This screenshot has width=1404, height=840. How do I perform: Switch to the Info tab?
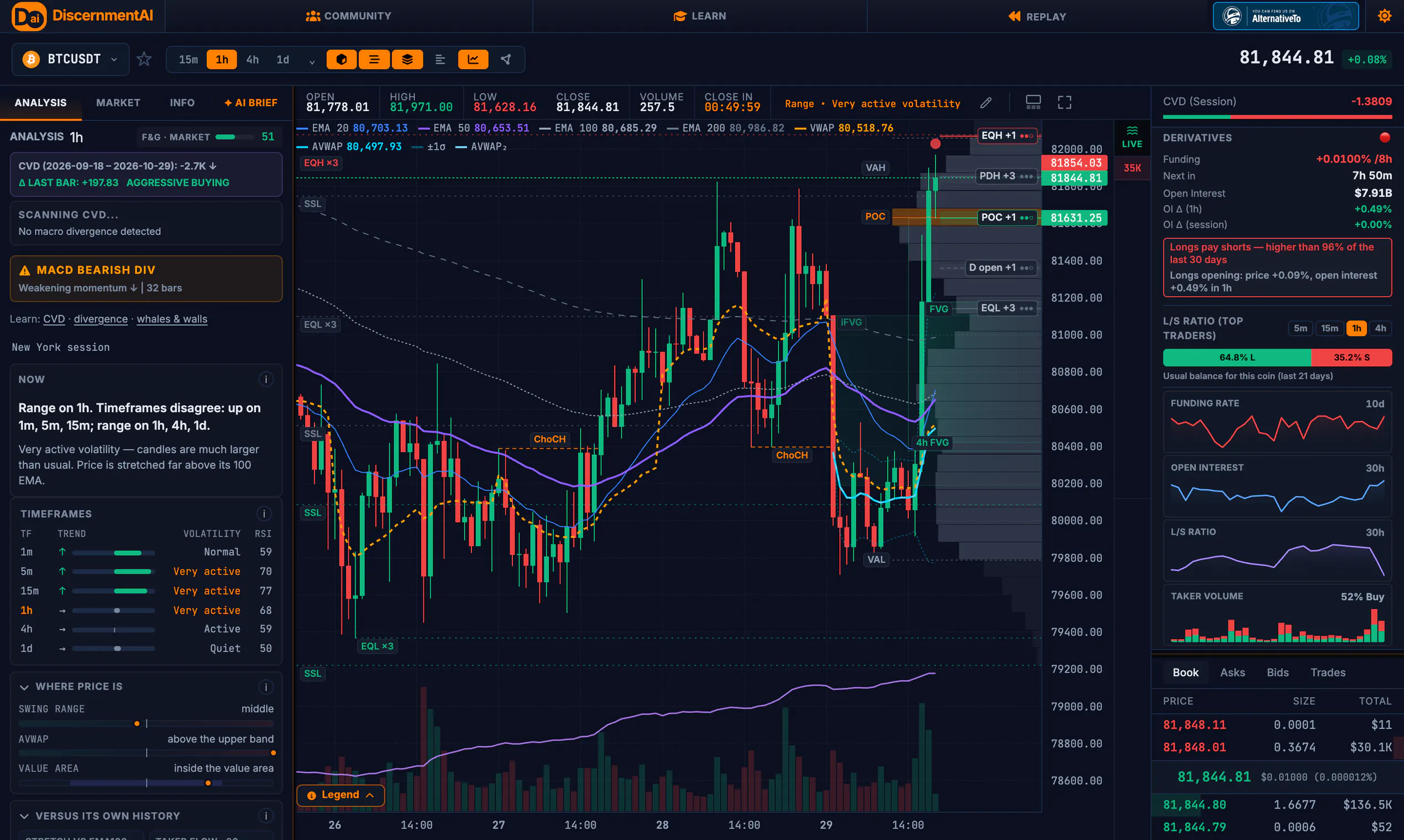click(182, 102)
